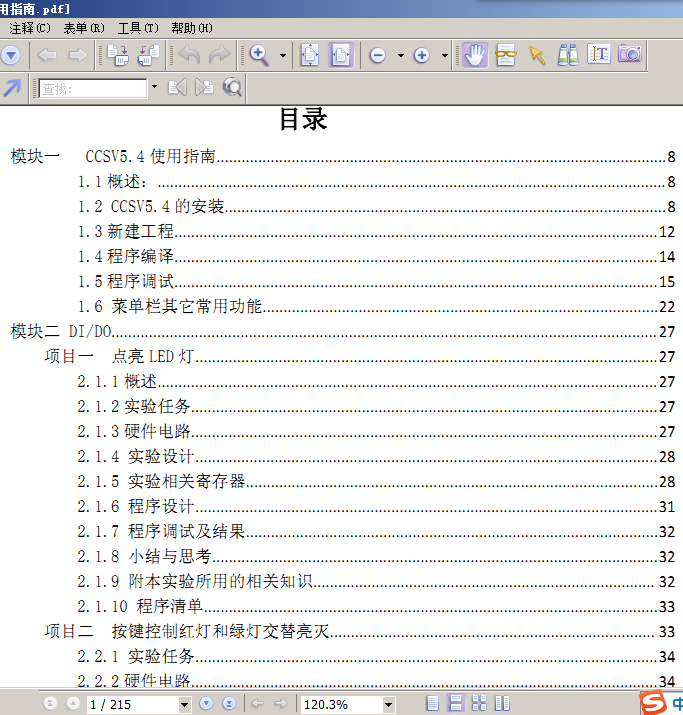Image resolution: width=683 pixels, height=715 pixels.
Task: Switch to single page layout
Action: [432, 703]
